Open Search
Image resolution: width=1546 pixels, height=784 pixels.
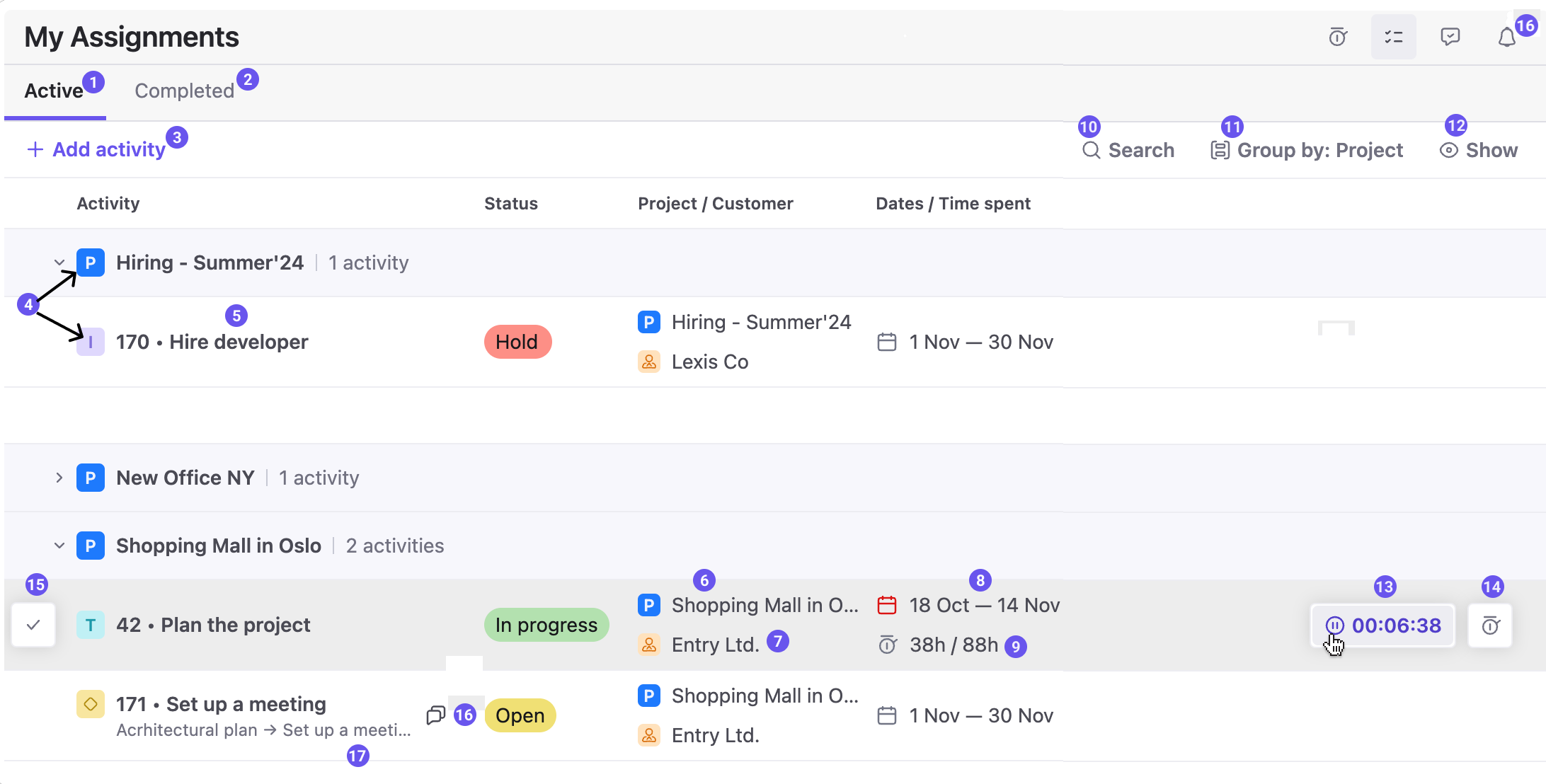click(1129, 149)
